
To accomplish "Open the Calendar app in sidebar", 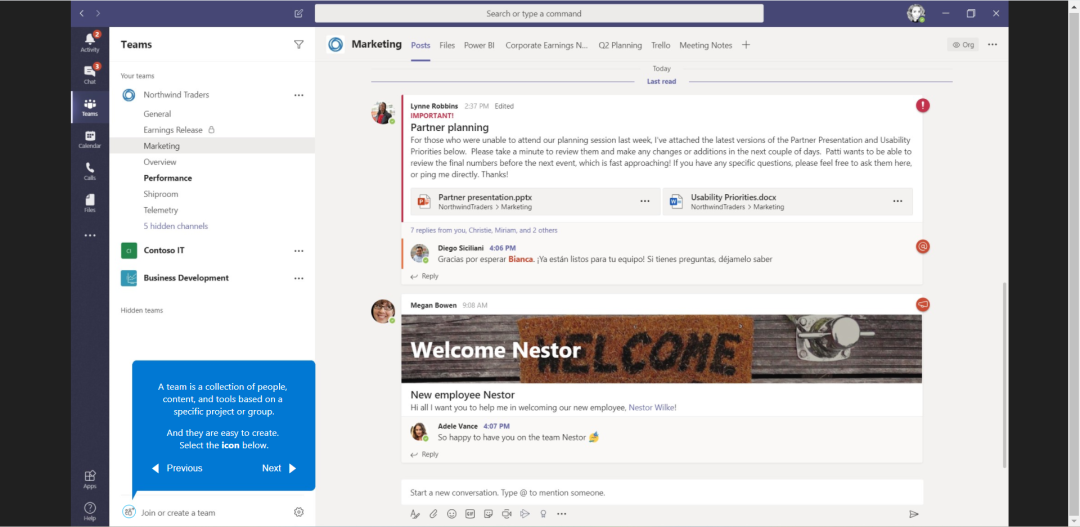I will (90, 139).
